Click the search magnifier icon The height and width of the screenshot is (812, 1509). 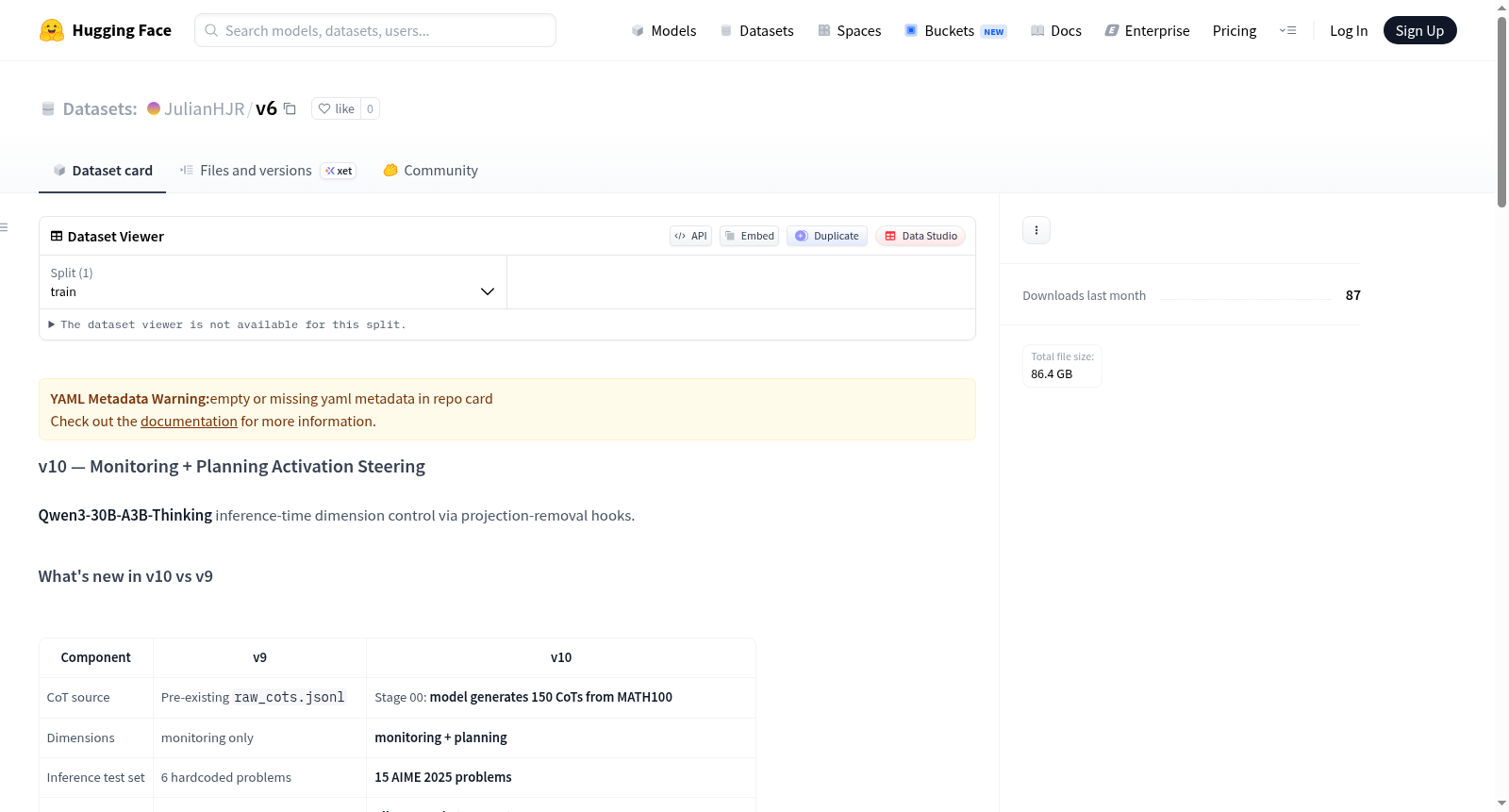pos(211,30)
